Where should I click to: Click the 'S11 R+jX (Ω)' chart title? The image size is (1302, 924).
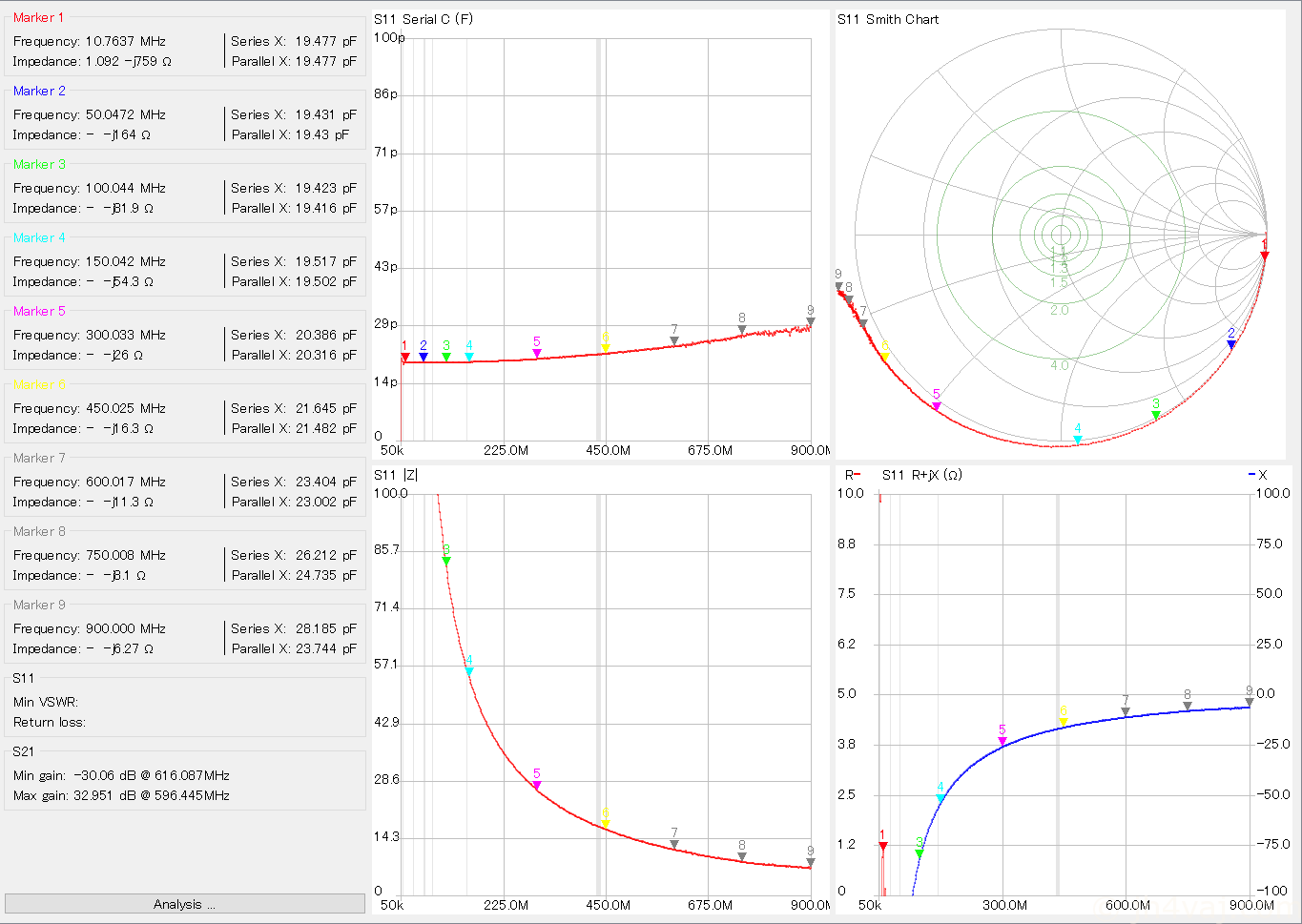point(921,475)
